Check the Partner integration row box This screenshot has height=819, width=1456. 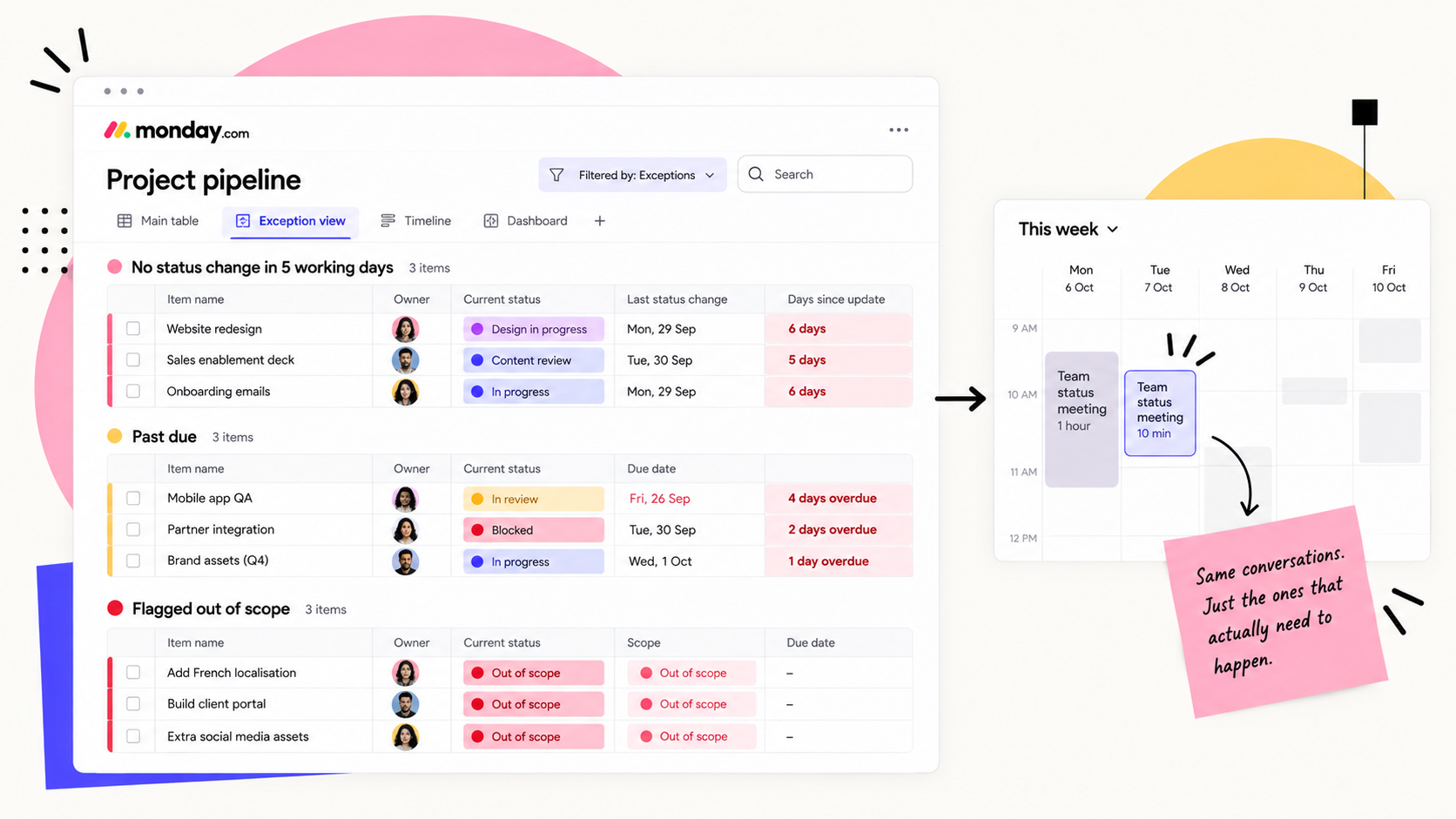coord(133,529)
